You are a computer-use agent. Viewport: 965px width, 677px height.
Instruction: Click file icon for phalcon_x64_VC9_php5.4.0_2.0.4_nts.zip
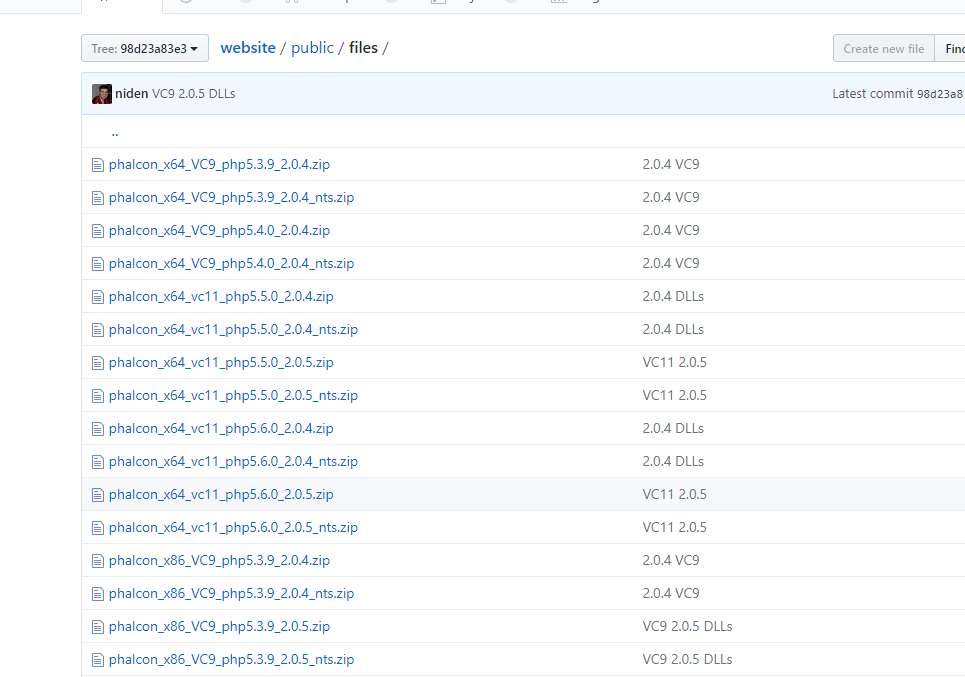[x=97, y=264]
